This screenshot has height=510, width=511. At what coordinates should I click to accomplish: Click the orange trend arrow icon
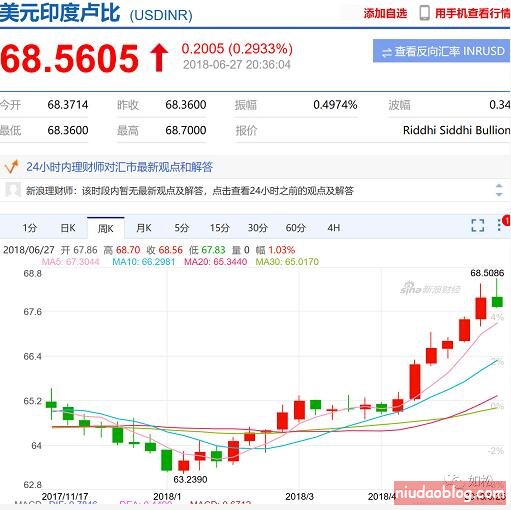11,167
